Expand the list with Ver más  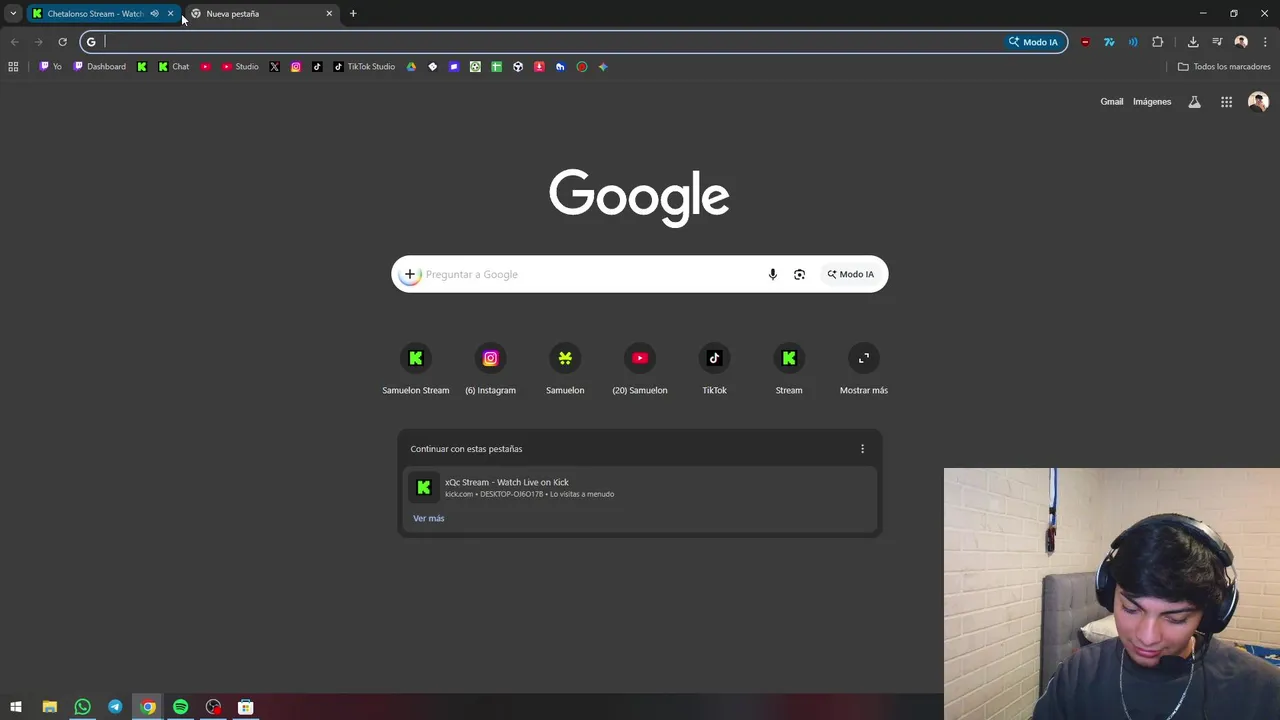pos(429,518)
